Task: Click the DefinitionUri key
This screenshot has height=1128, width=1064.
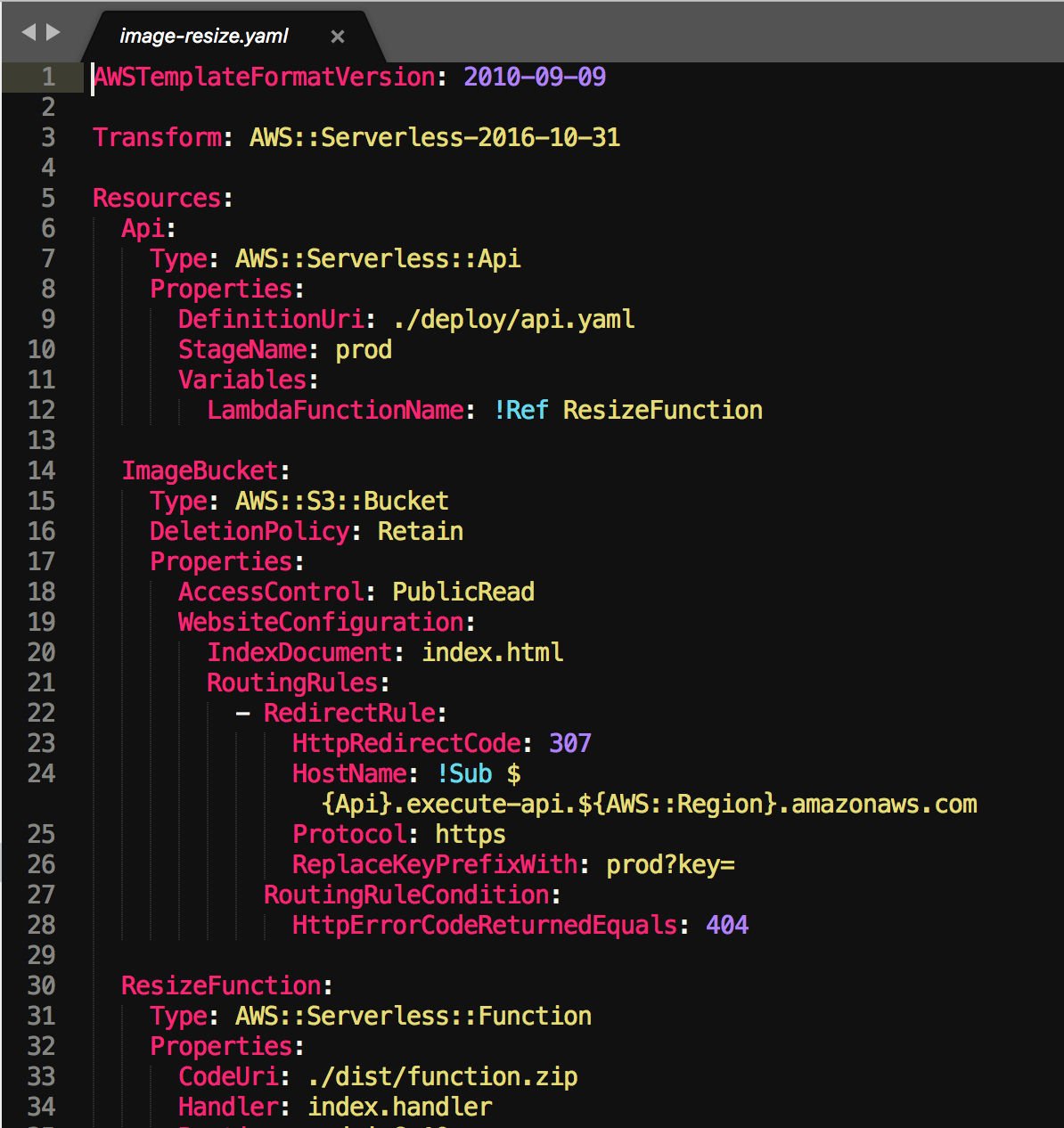Action: (x=271, y=319)
